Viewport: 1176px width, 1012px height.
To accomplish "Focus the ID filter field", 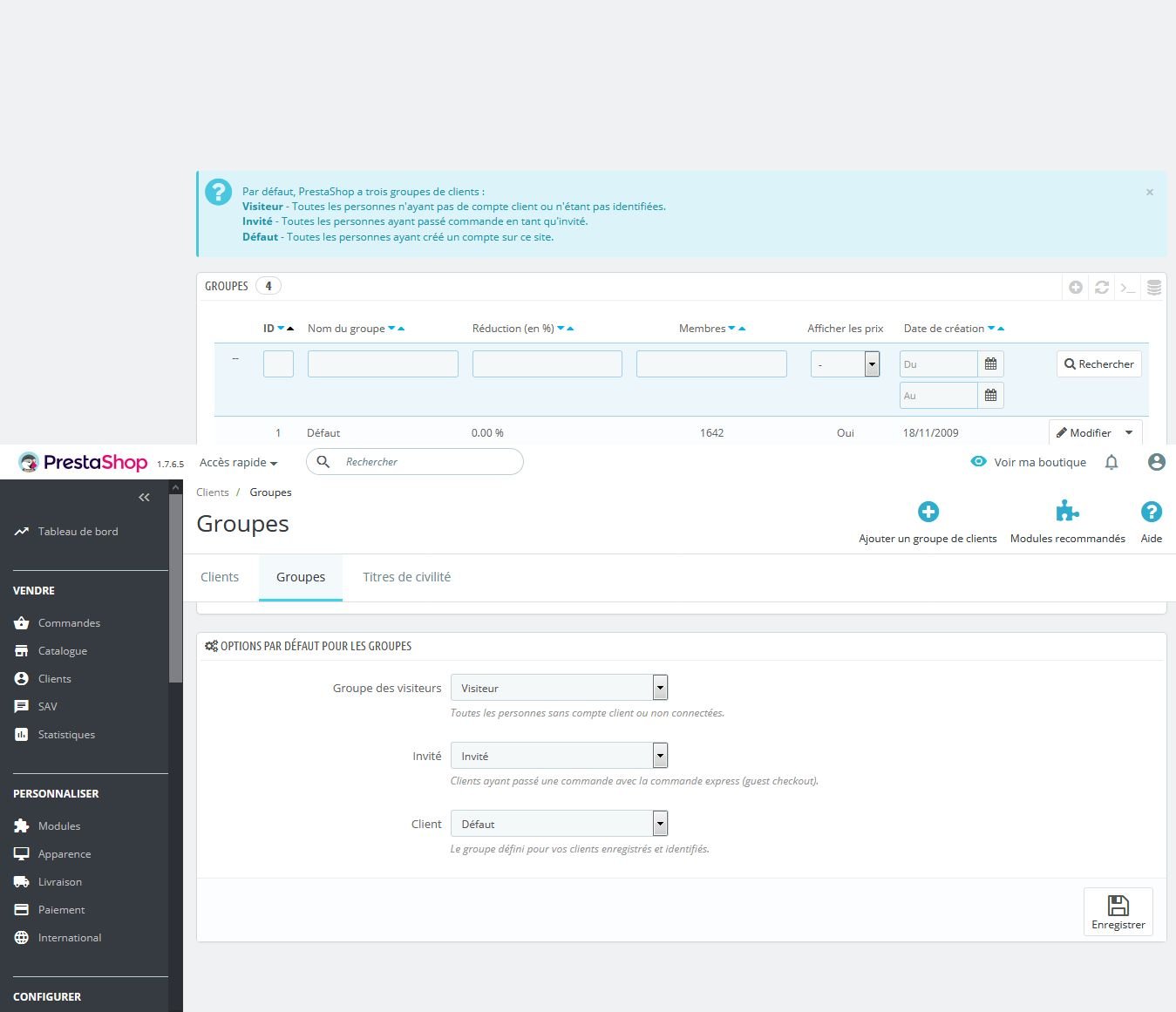I will tap(278, 364).
